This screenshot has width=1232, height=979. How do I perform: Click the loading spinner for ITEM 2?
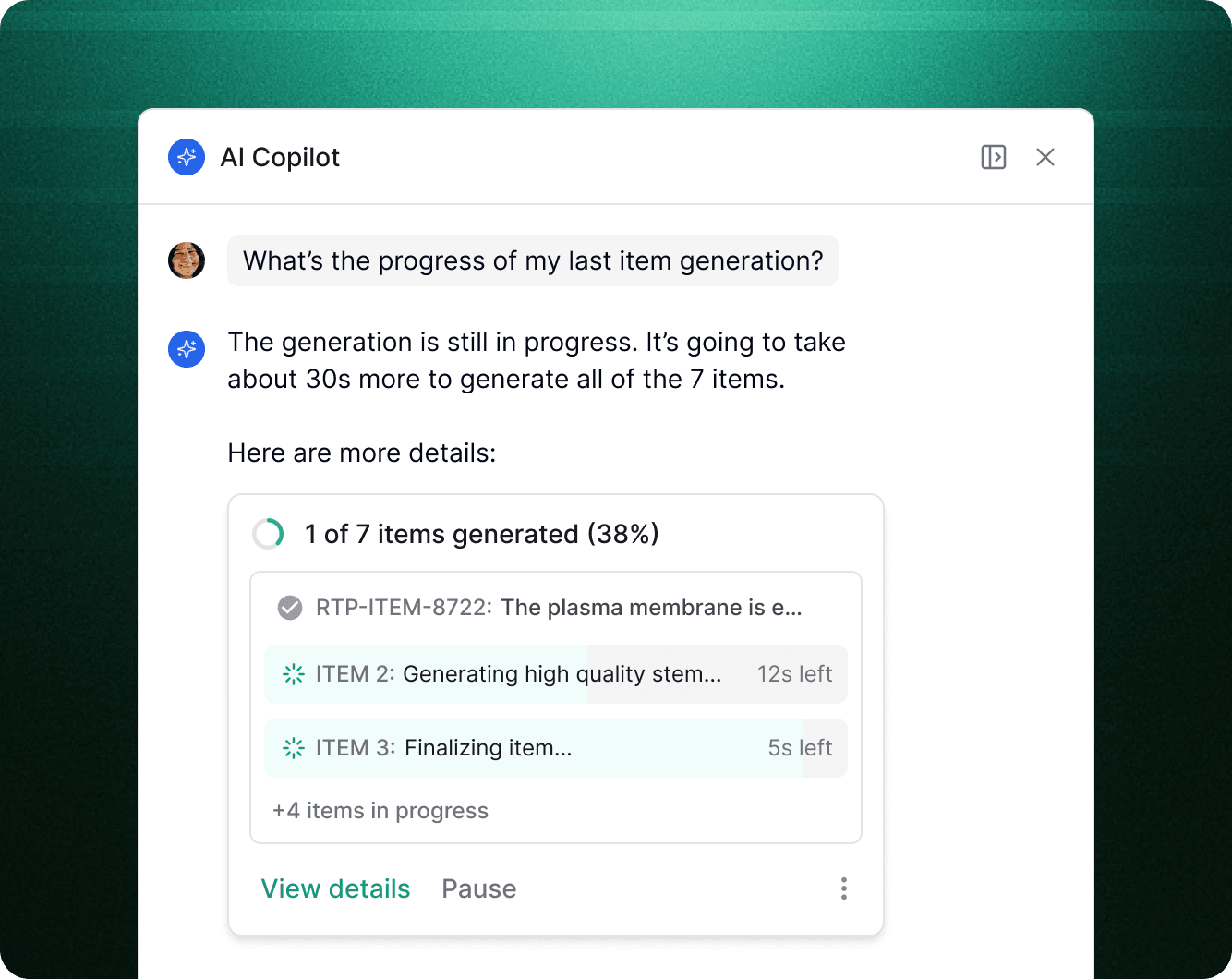294,674
